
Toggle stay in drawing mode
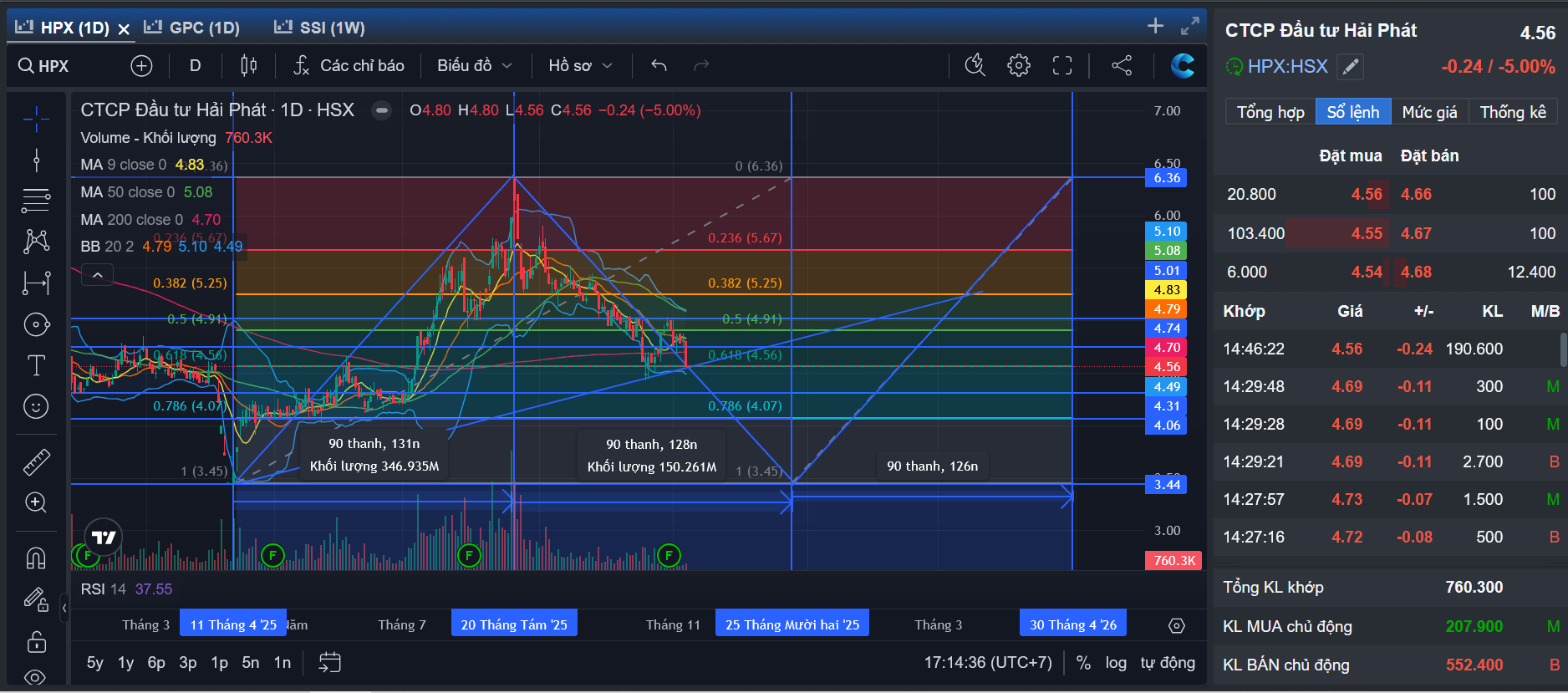[36, 599]
